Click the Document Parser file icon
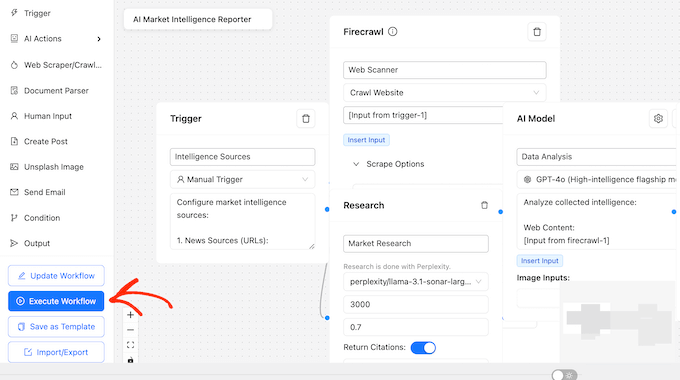 tap(14, 90)
